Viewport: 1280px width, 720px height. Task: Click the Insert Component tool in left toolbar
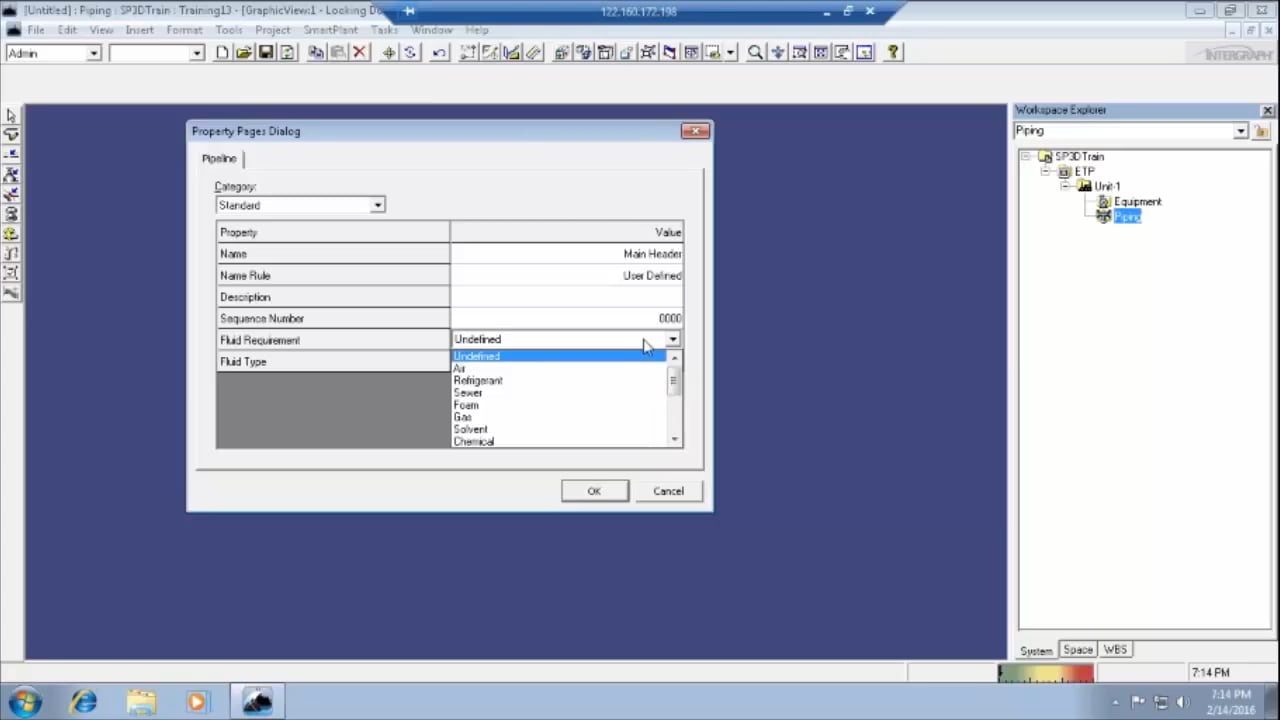(x=11, y=174)
